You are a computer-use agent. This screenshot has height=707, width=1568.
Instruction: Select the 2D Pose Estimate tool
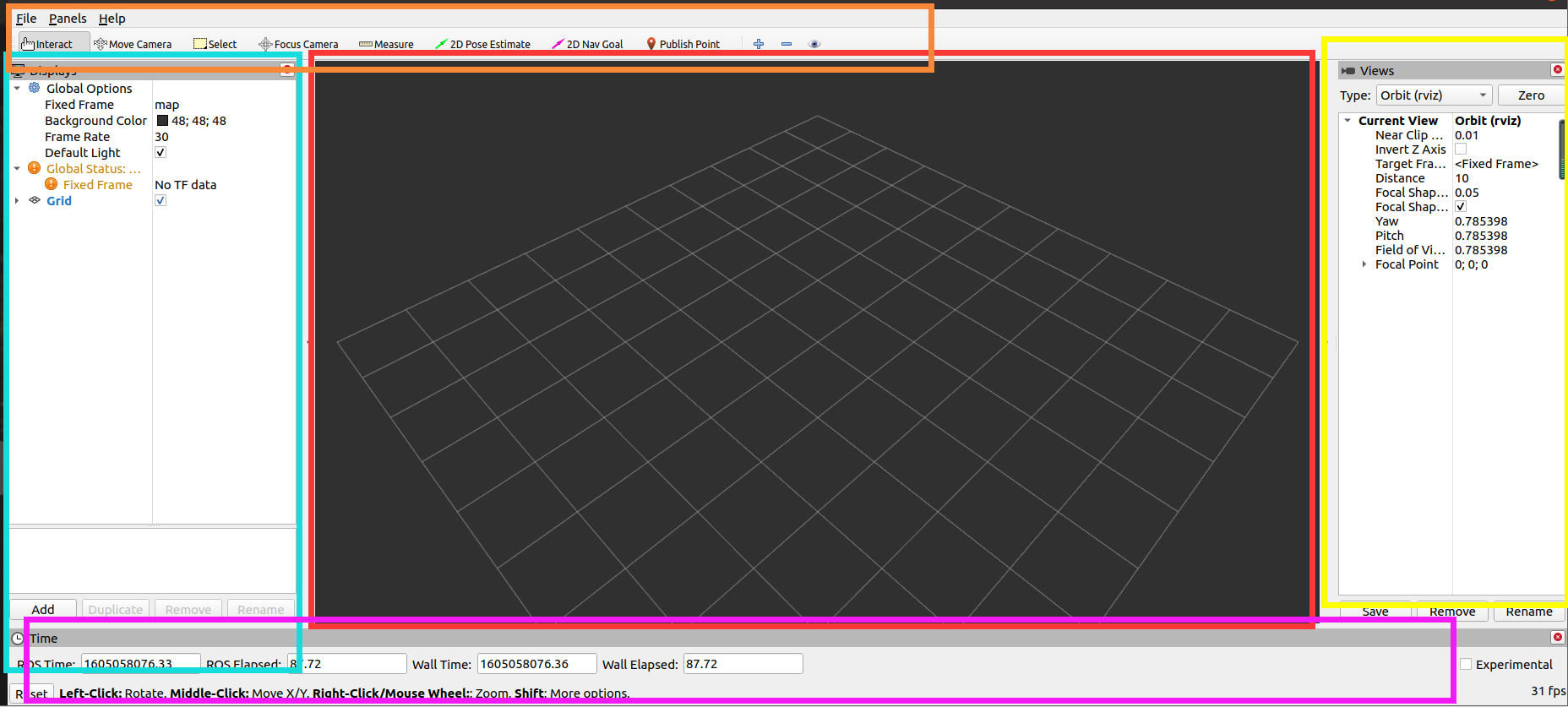482,44
